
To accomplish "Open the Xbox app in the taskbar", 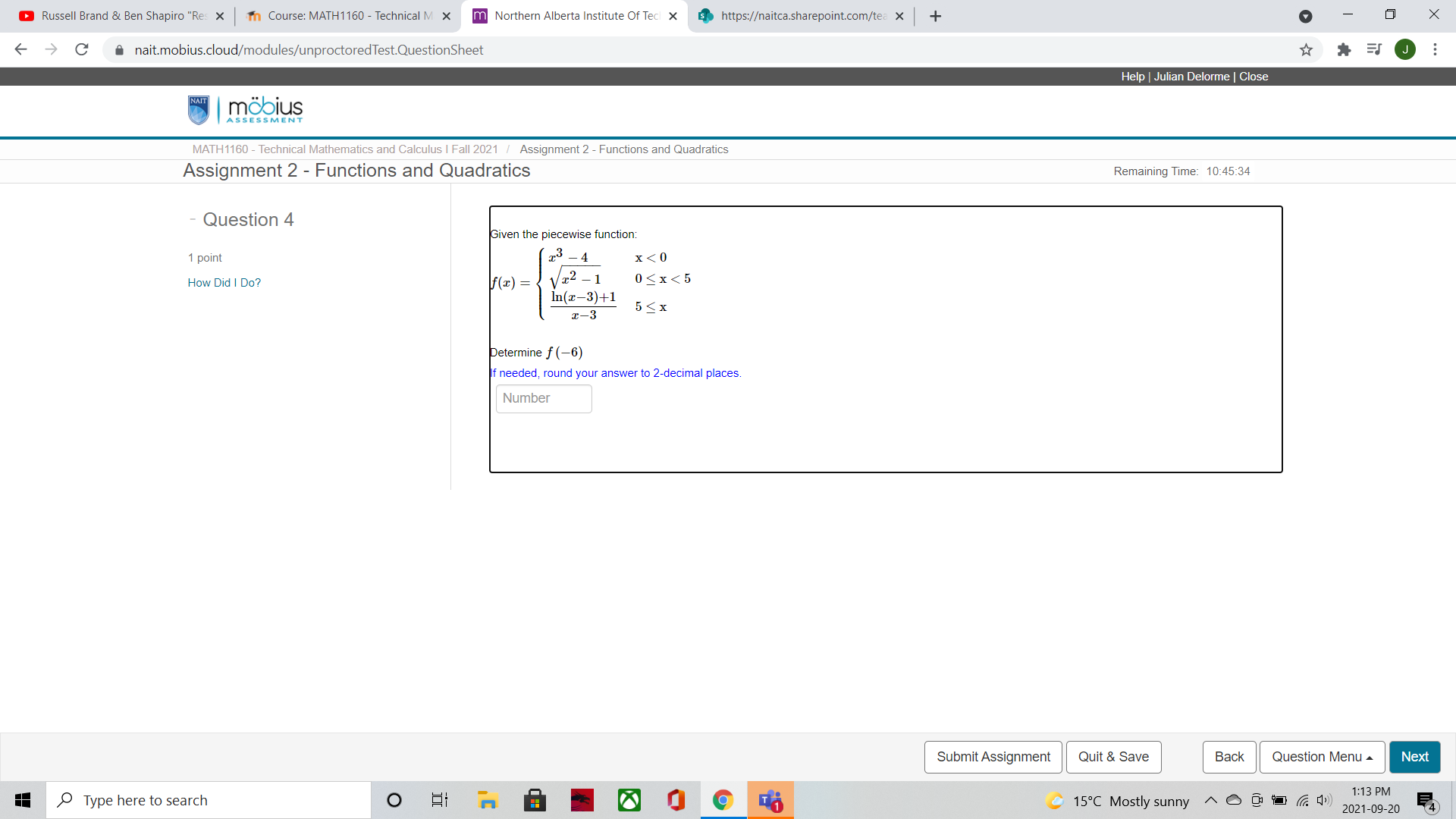I will [629, 800].
